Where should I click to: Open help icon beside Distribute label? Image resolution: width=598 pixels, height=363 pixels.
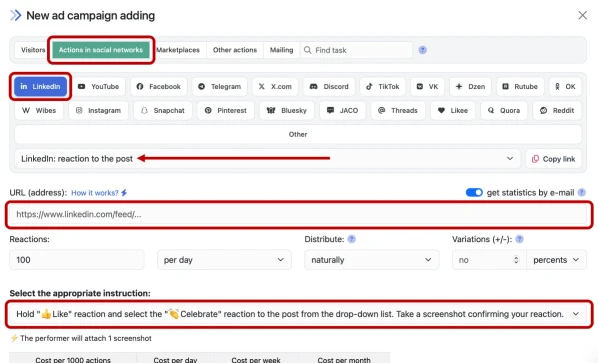352,239
